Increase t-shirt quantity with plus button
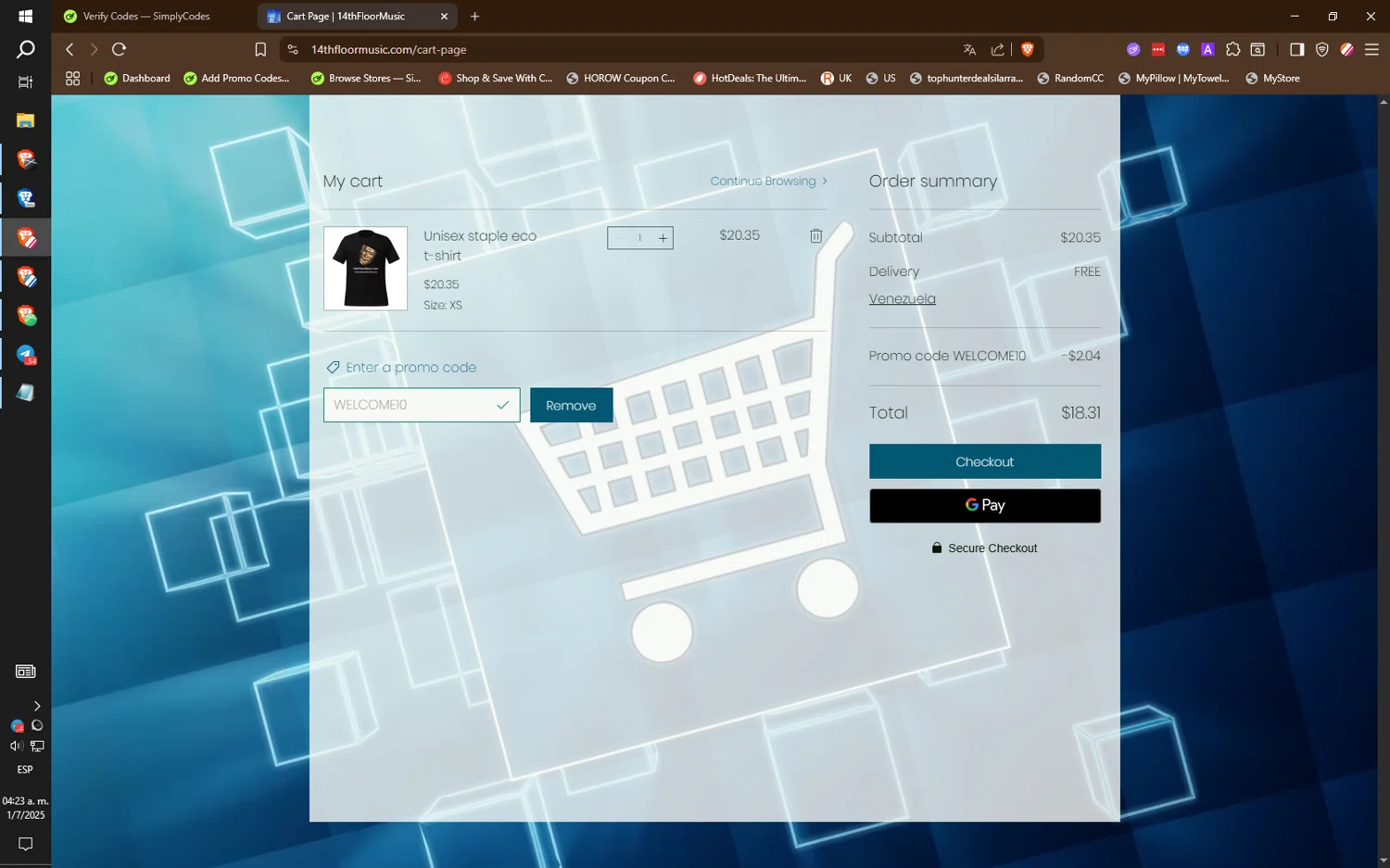This screenshot has width=1390, height=868. coord(663,238)
